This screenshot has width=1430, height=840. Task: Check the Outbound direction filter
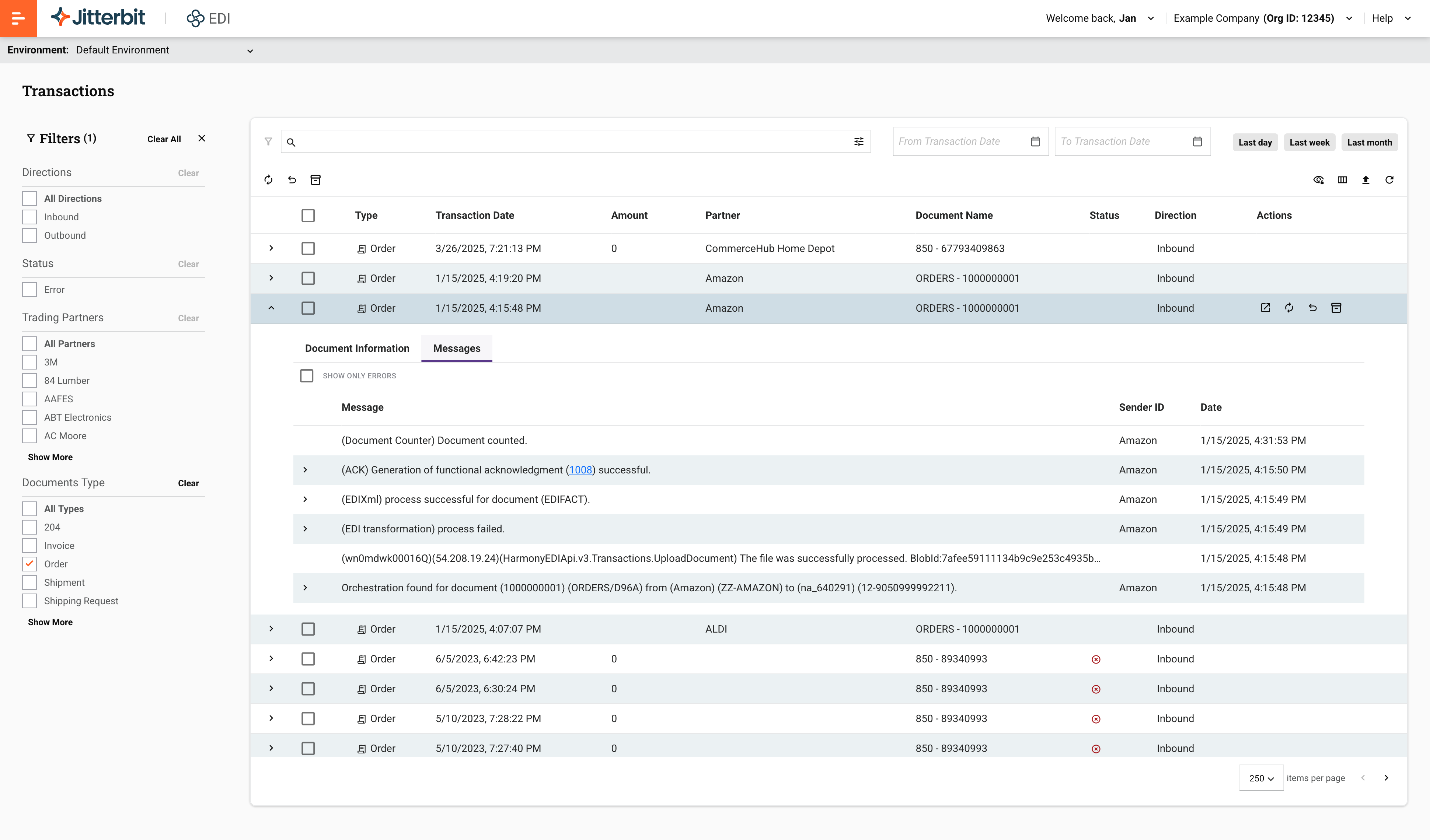(29, 235)
